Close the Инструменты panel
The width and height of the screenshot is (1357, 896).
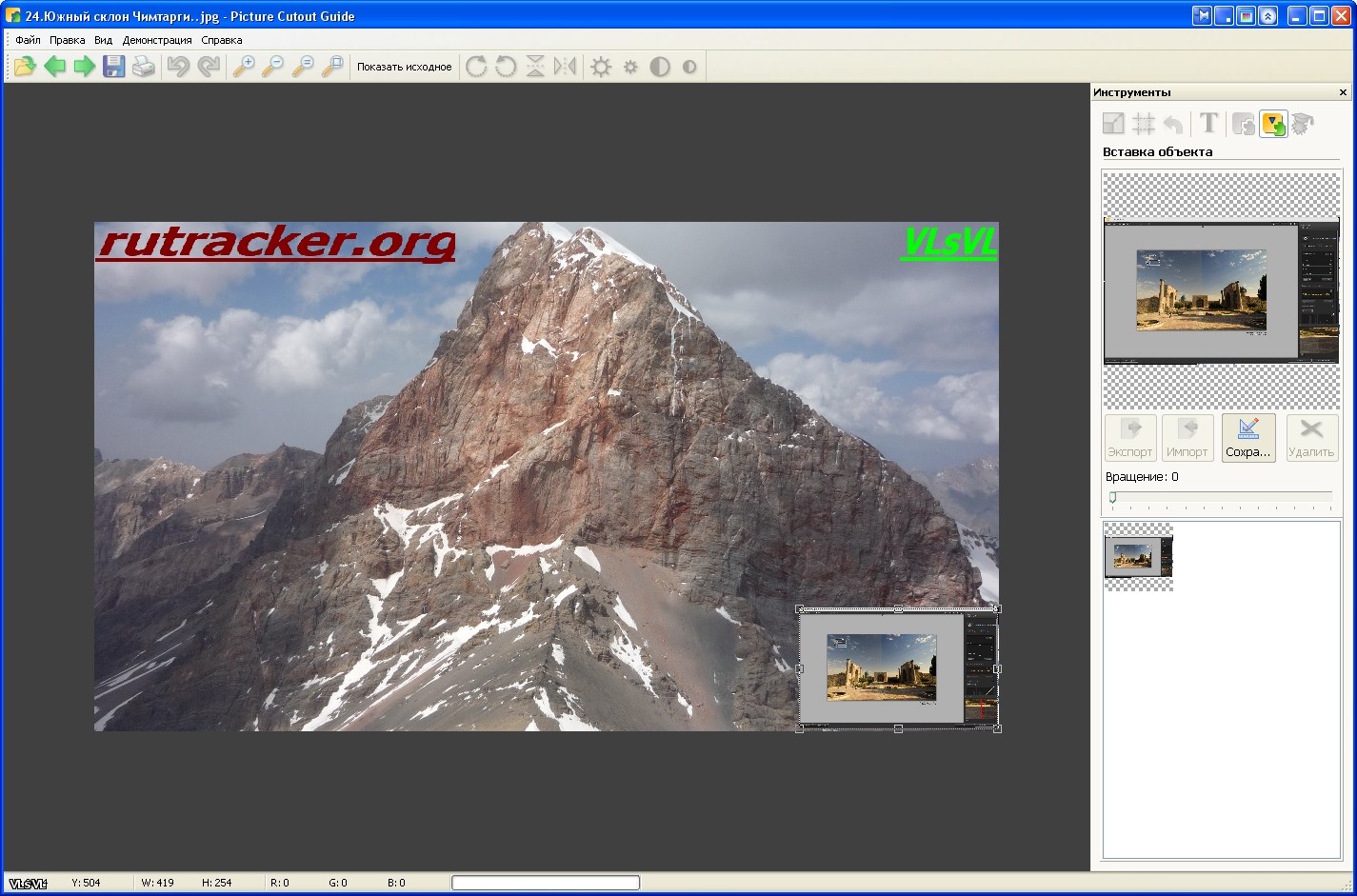(x=1343, y=92)
